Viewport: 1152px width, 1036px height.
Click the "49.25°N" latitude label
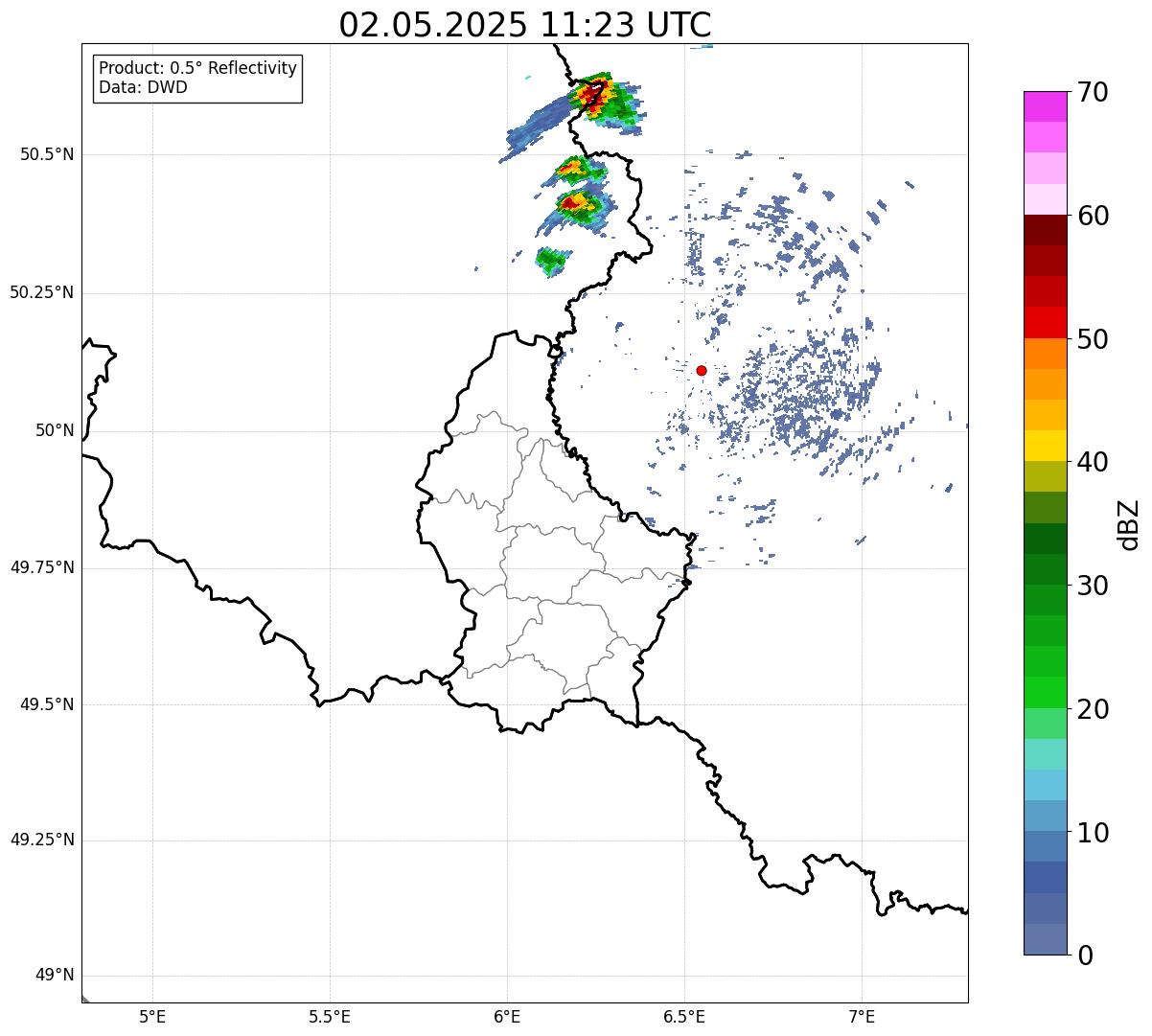click(x=42, y=840)
